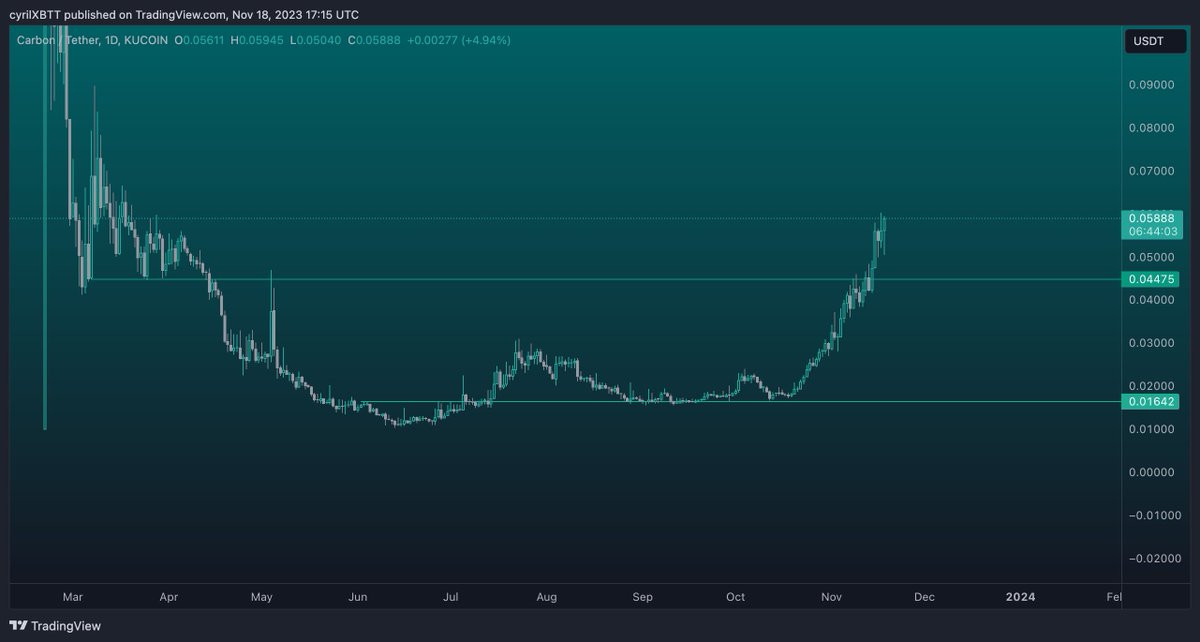Viewport: 1200px width, 642px height.
Task: Click the Nov label on the time axis
Action: [x=831, y=597]
